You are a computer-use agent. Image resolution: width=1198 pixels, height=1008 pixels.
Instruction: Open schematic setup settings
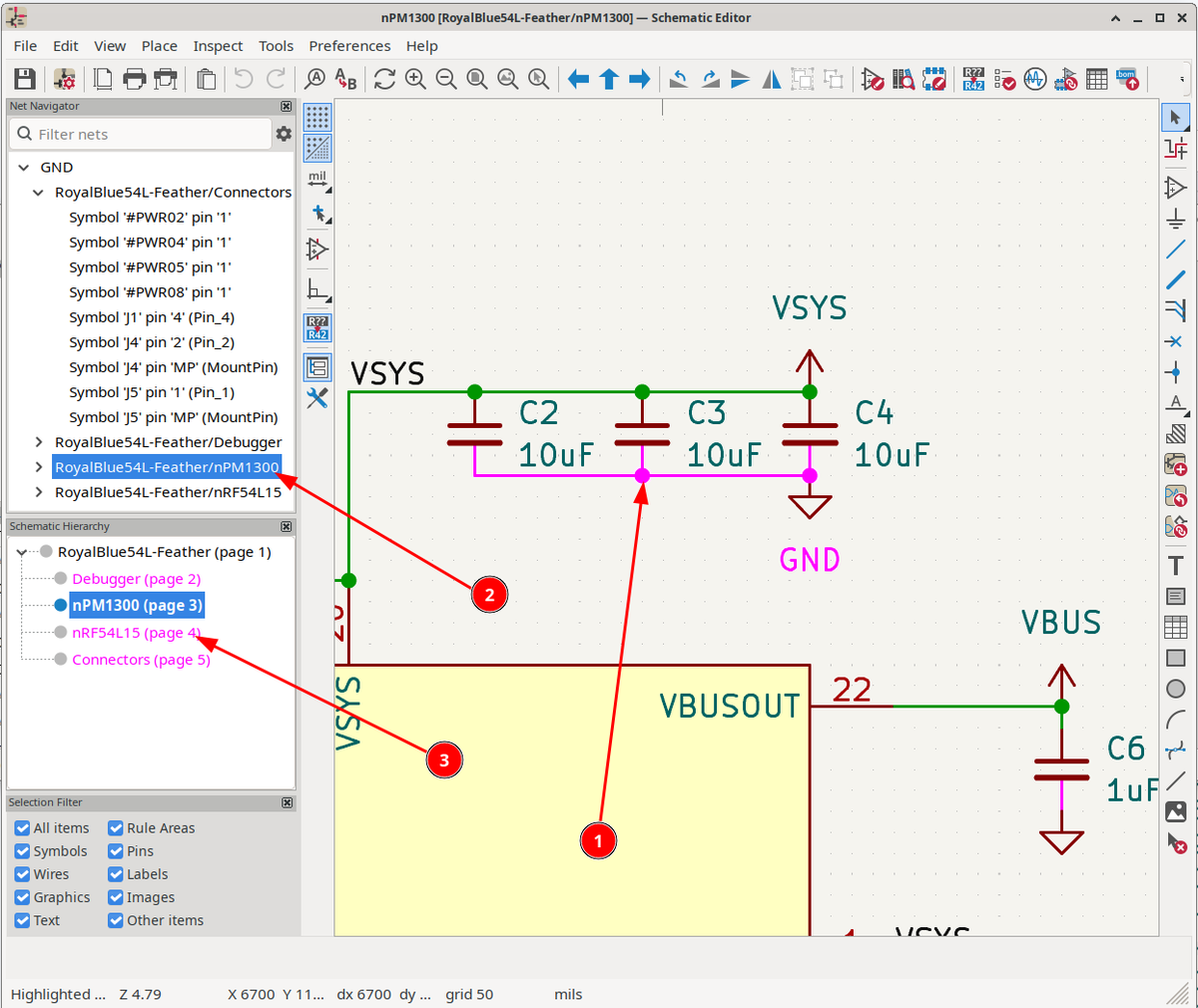pyautogui.click(x=64, y=79)
